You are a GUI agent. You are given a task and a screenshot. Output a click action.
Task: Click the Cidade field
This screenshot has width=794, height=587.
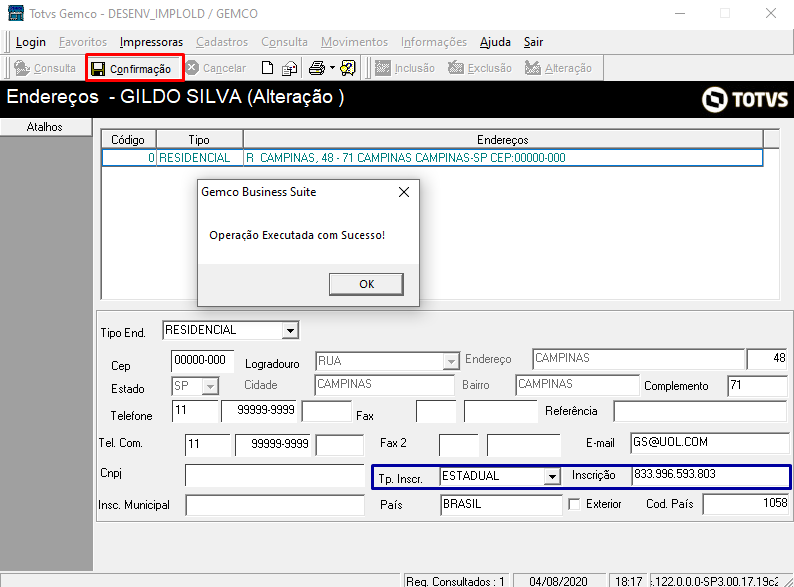384,384
